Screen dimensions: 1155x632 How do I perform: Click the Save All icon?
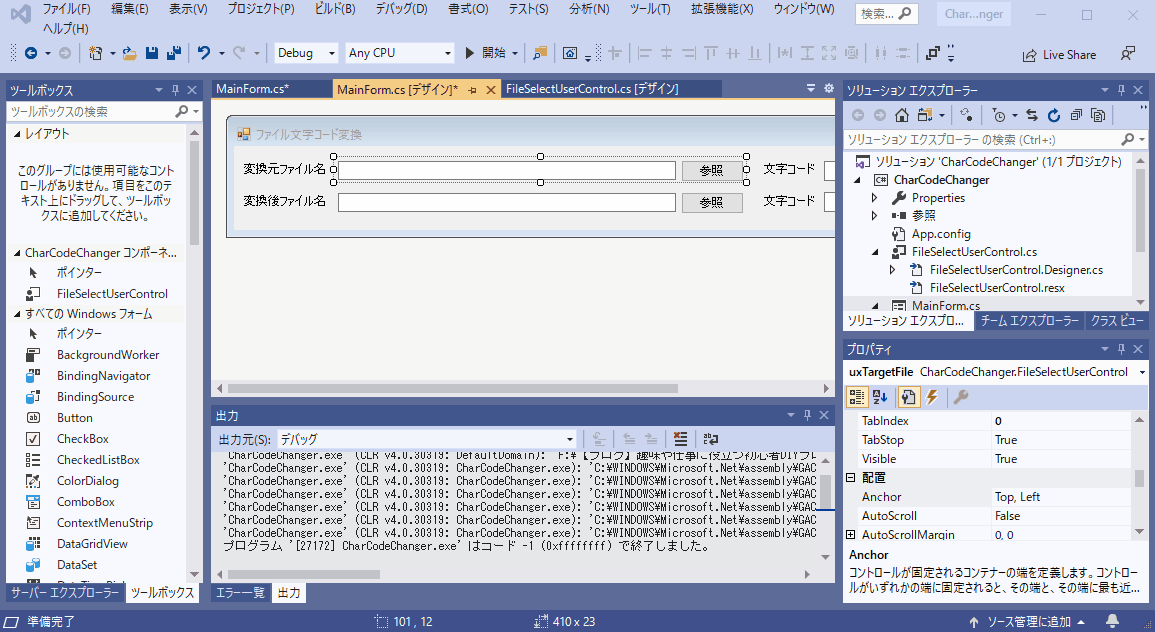[175, 53]
